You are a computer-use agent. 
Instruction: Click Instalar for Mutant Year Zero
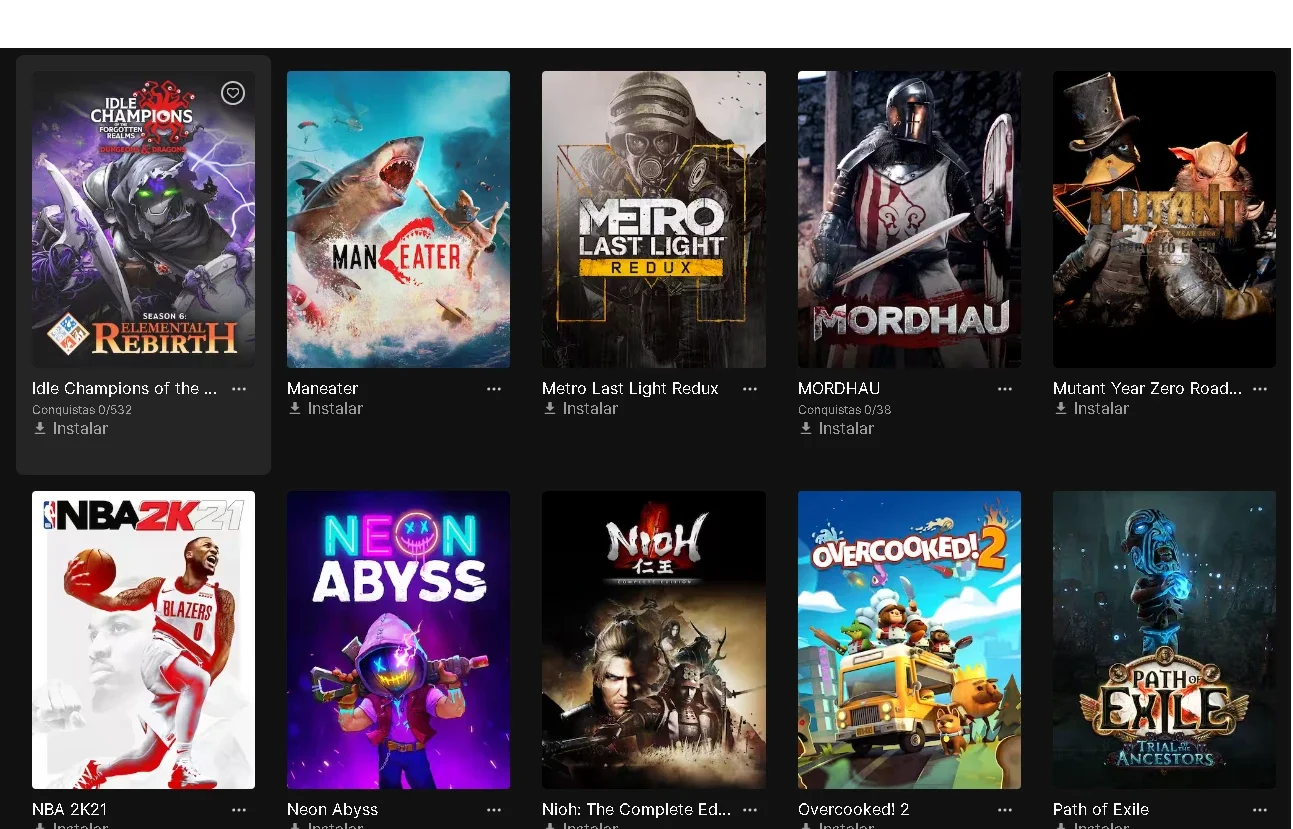[x=1101, y=408]
